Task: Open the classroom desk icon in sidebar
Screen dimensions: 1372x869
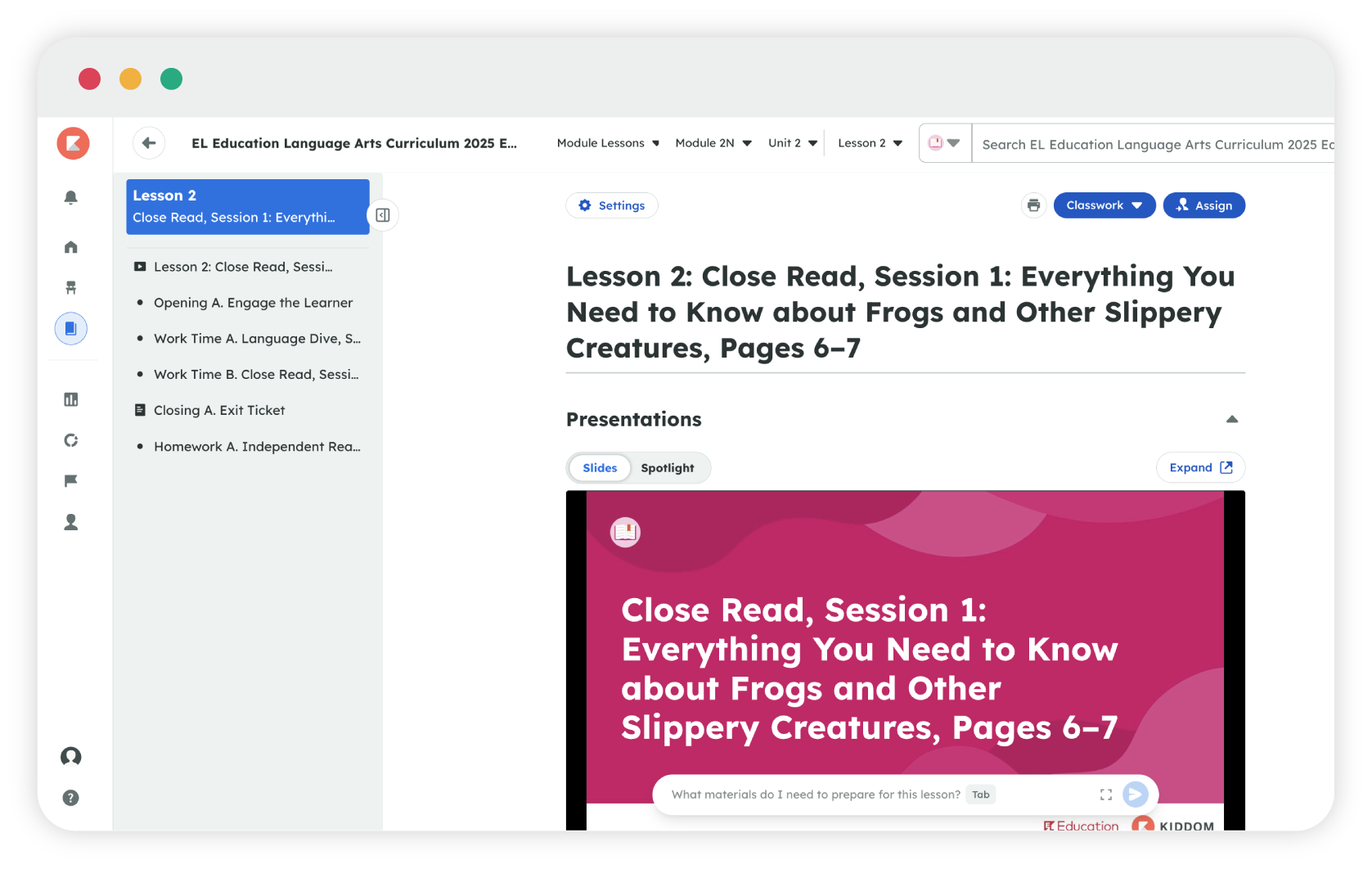Action: tap(71, 287)
